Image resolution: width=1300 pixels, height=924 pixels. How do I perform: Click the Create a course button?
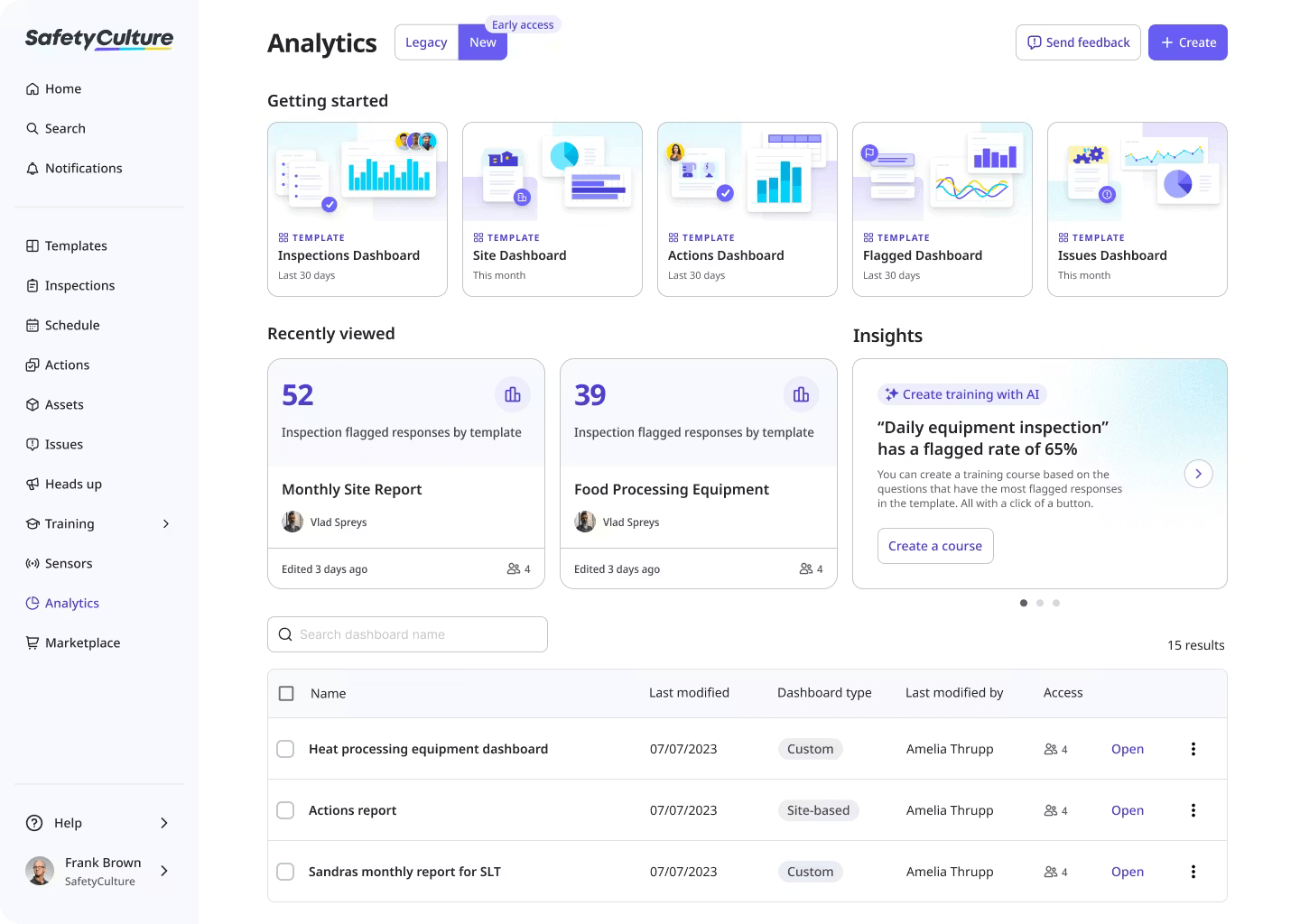(x=935, y=546)
